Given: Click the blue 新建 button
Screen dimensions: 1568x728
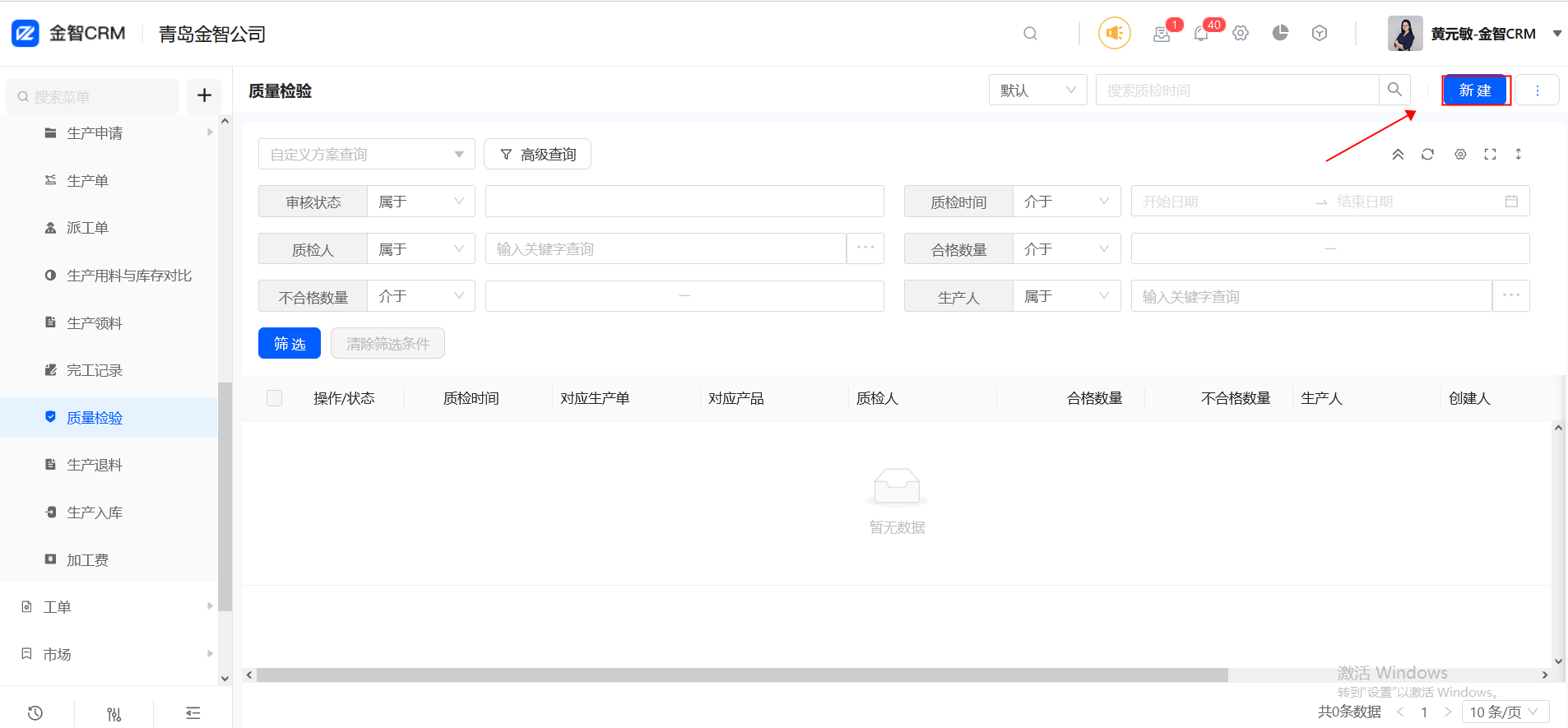Looking at the screenshot, I should tap(1475, 90).
